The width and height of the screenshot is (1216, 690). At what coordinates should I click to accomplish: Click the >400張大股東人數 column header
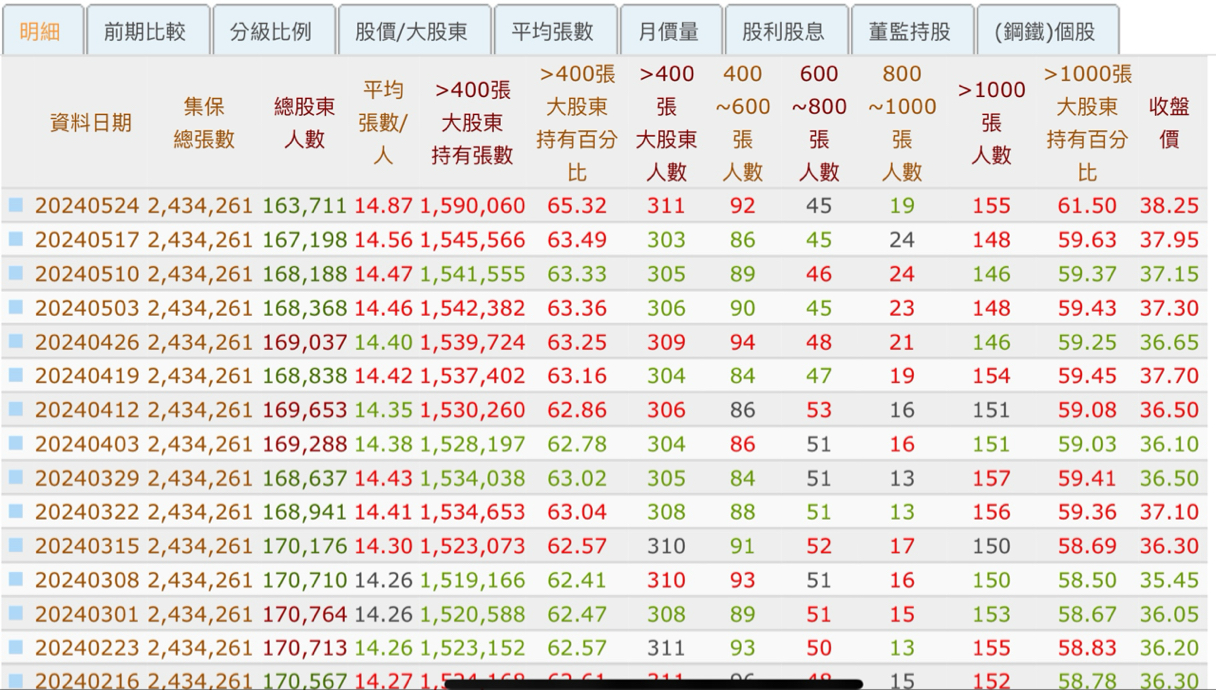click(x=666, y=123)
